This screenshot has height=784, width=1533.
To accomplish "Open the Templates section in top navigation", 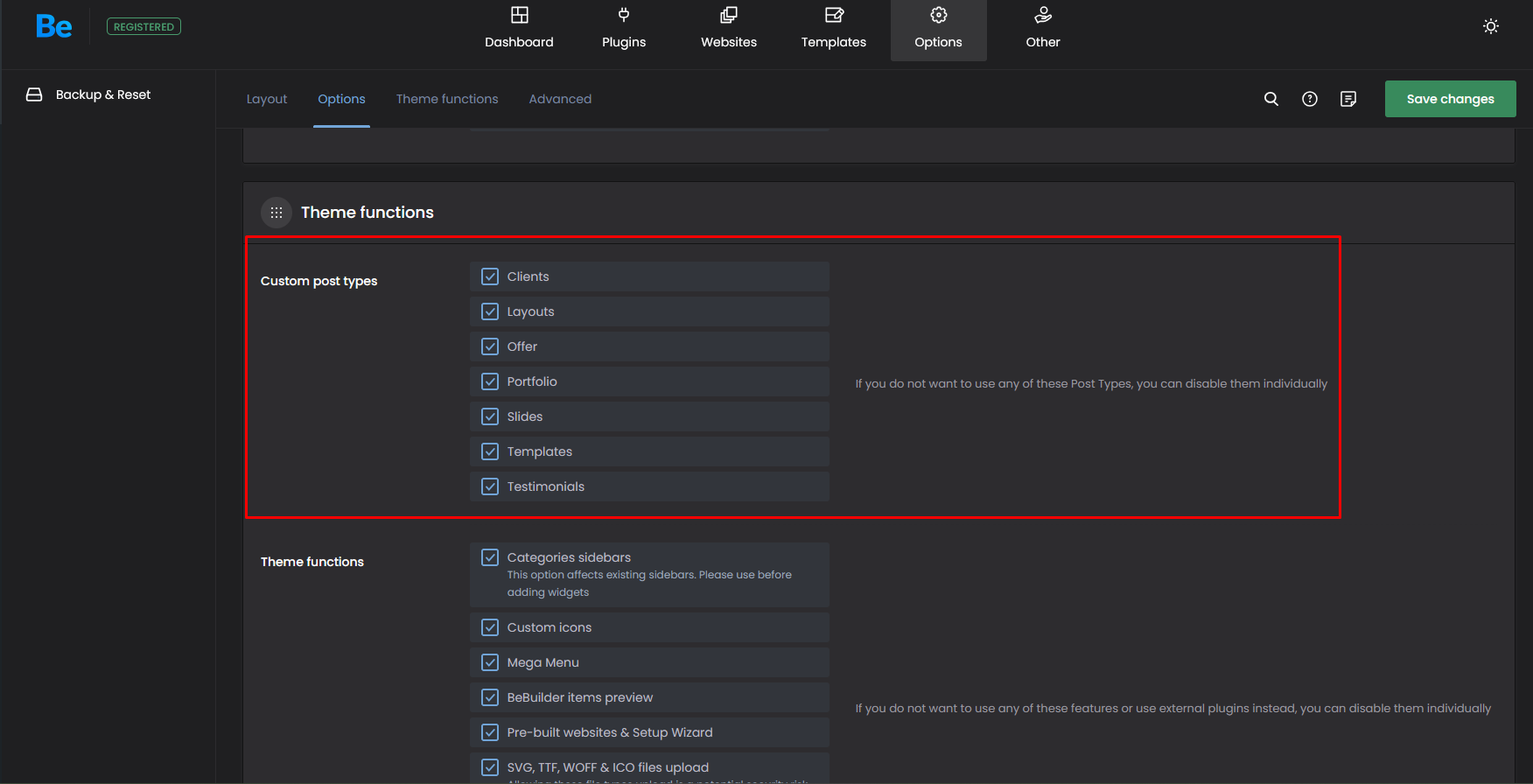I will coord(833,28).
